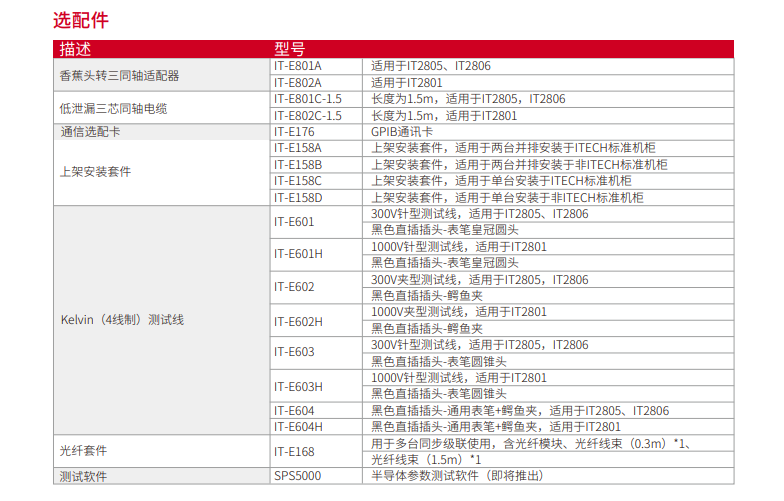The image size is (784, 501).
Task: Click IT-E601's 黑色直插插头-表笔皇冠圆头 line
Action: click(444, 230)
